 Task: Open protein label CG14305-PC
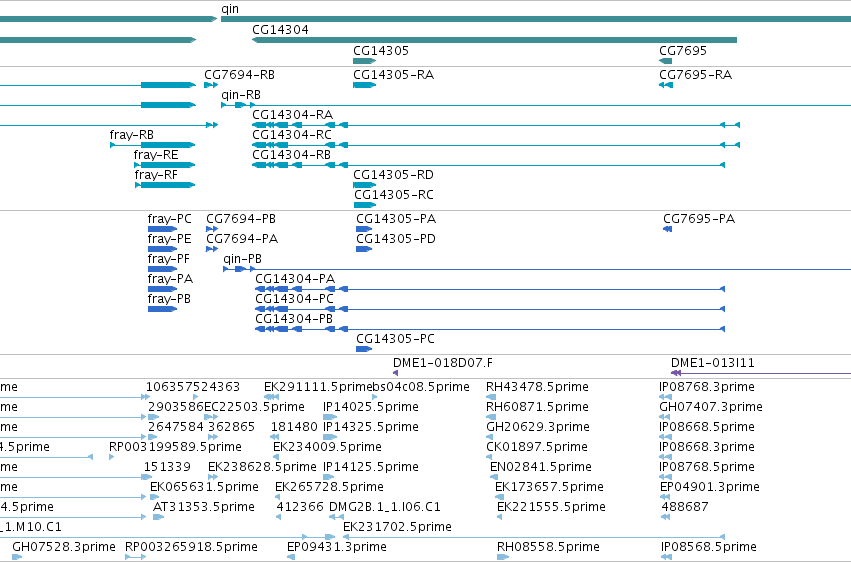(396, 339)
